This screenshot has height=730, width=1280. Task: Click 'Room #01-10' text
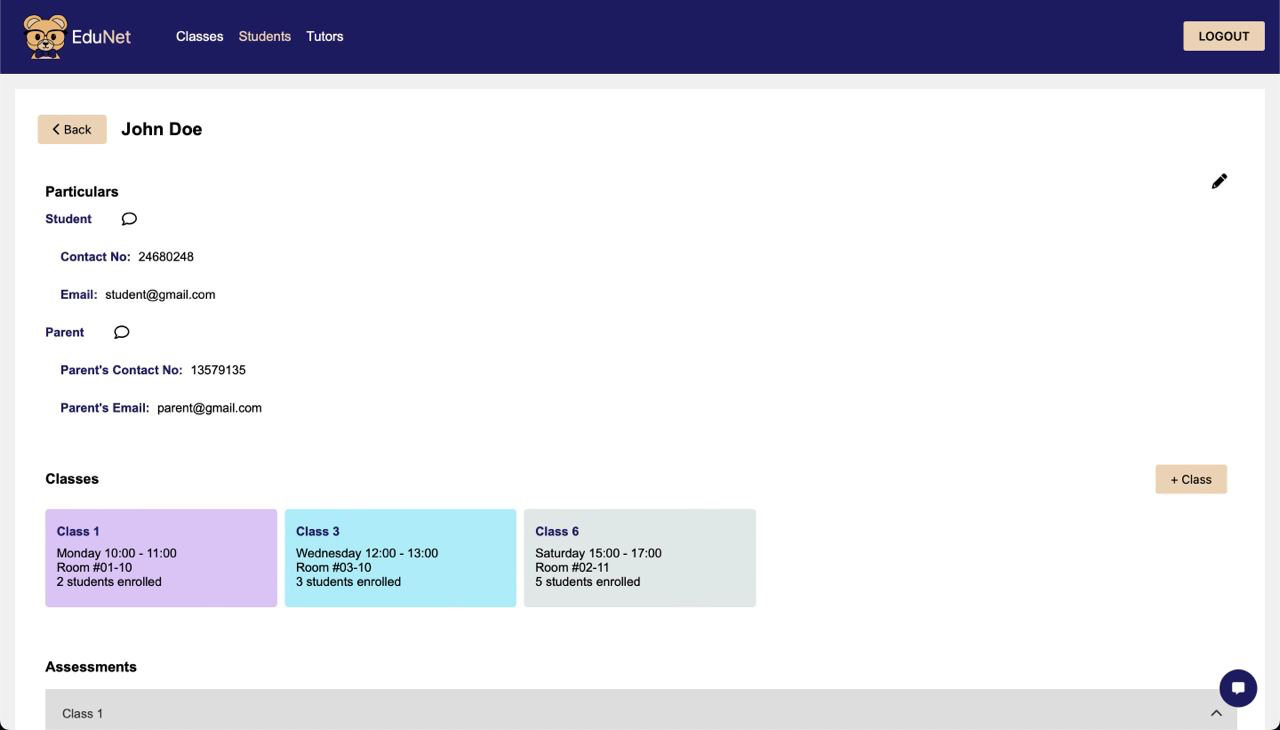click(94, 567)
